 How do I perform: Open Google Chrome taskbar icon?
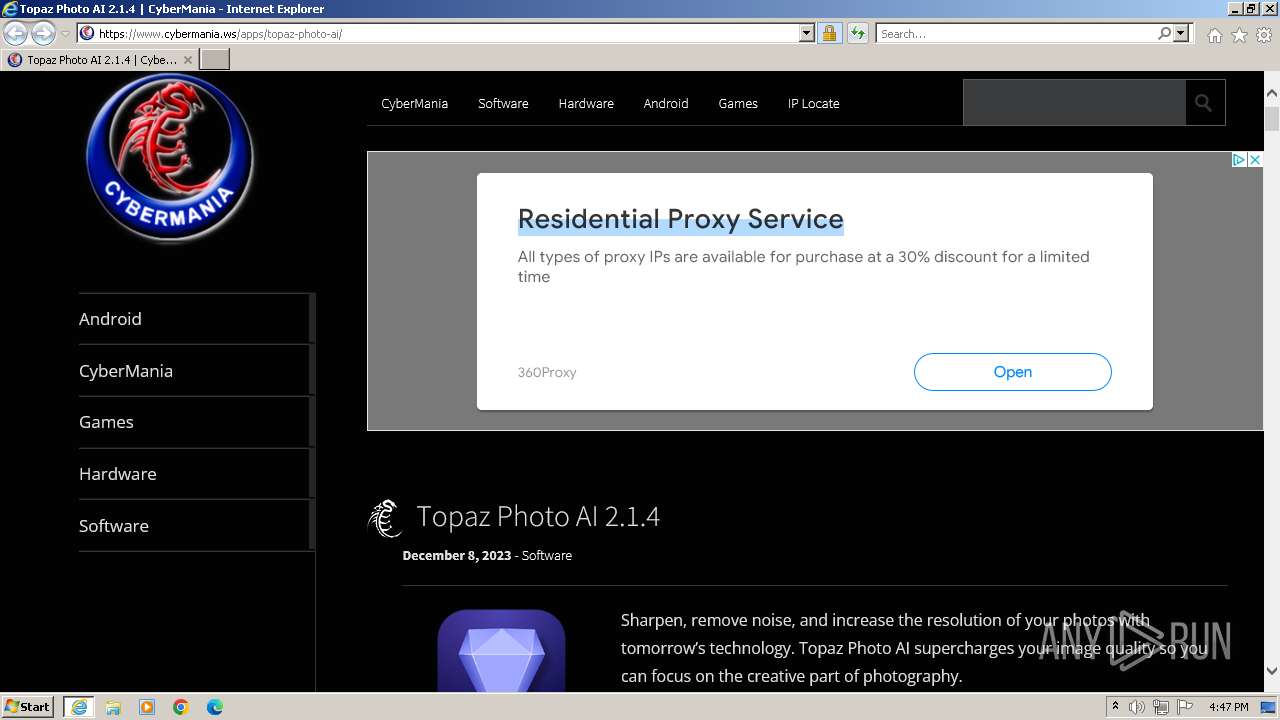[x=181, y=707]
